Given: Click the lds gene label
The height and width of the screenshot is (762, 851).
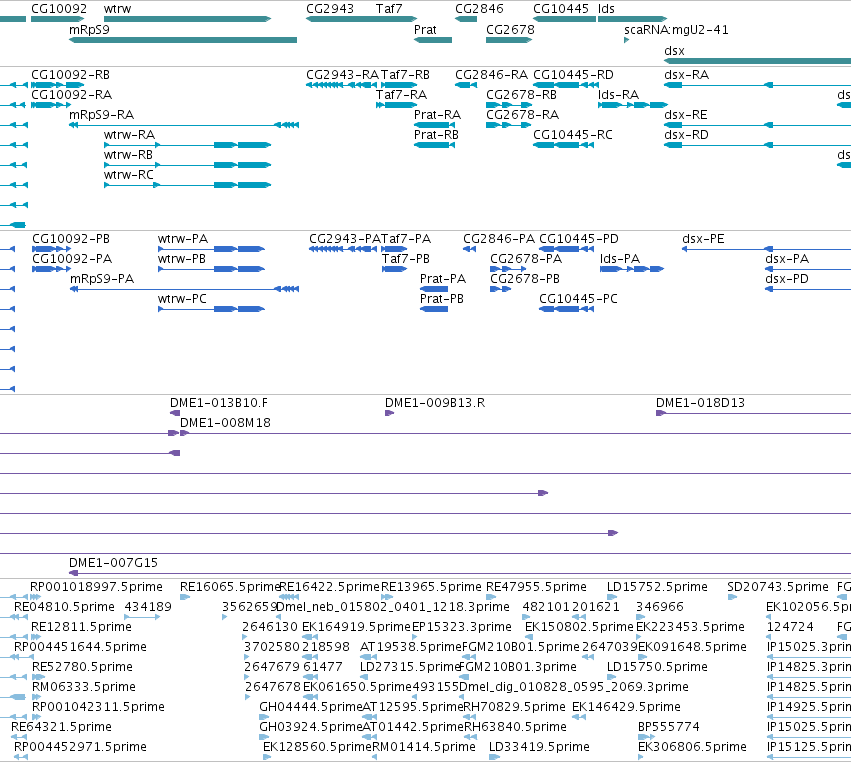Looking at the screenshot, I should (606, 9).
